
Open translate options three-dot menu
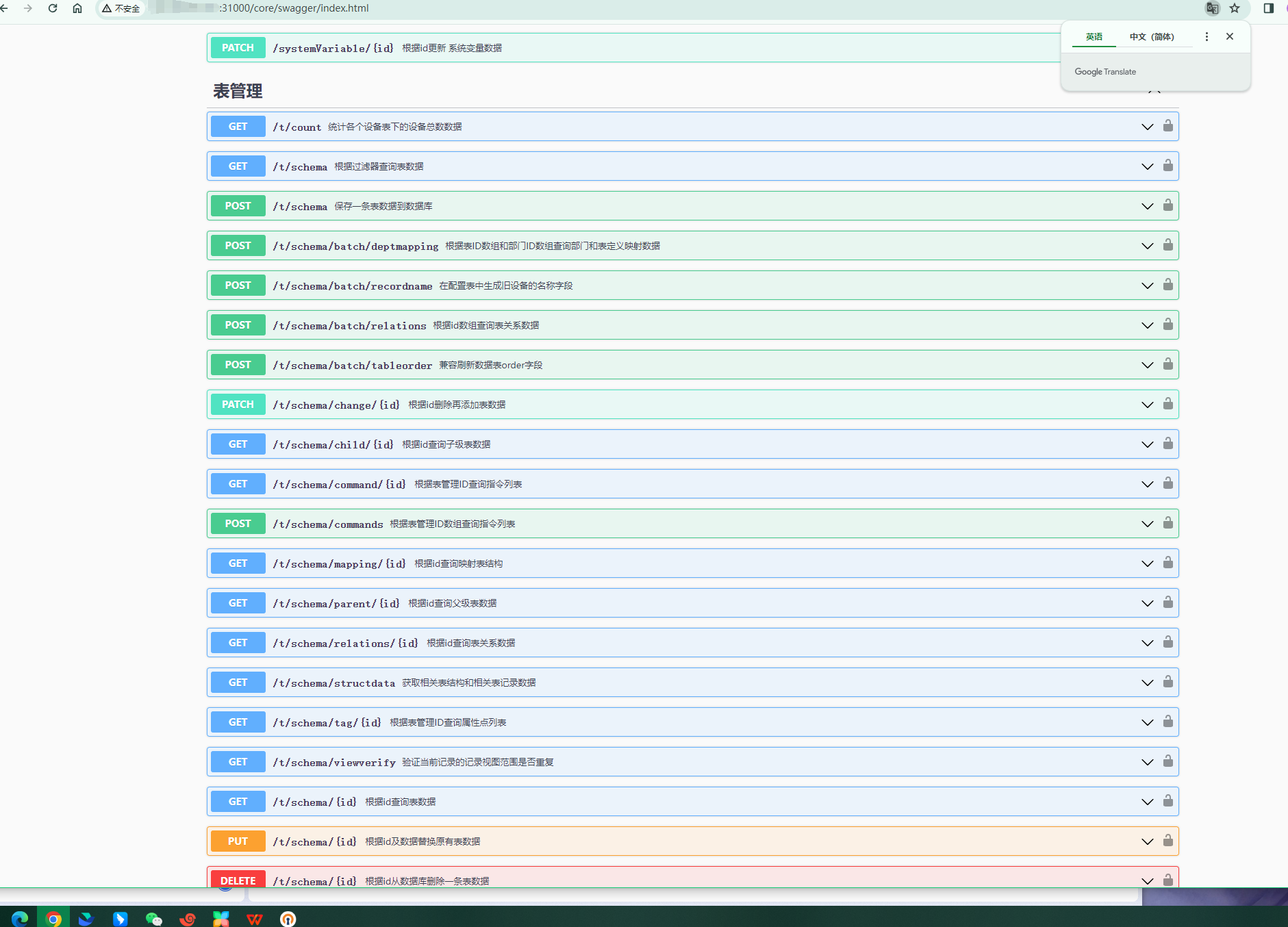pyautogui.click(x=1207, y=36)
